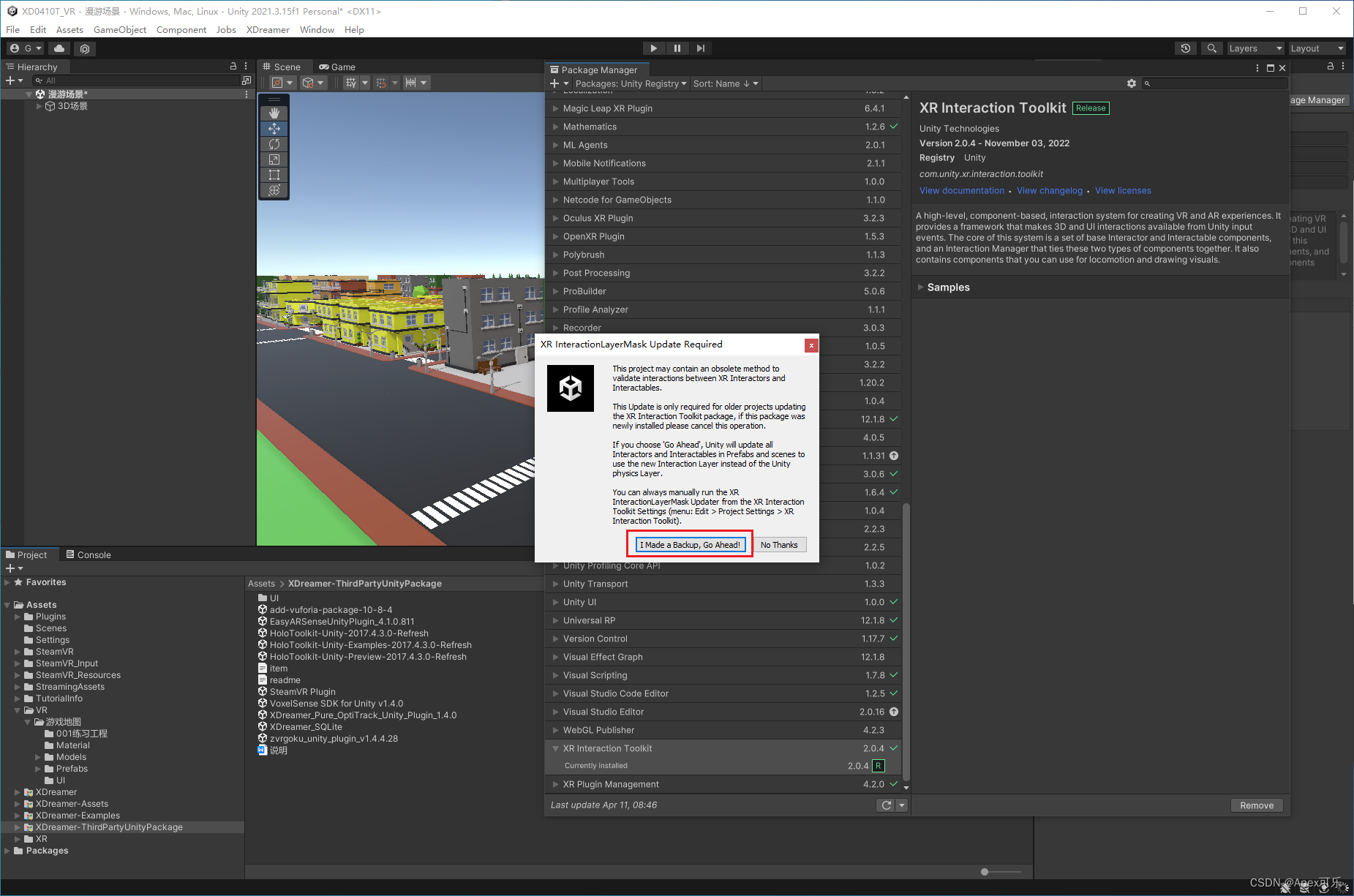
Task: Open the Hierarchy panel options menu
Action: pos(246,67)
